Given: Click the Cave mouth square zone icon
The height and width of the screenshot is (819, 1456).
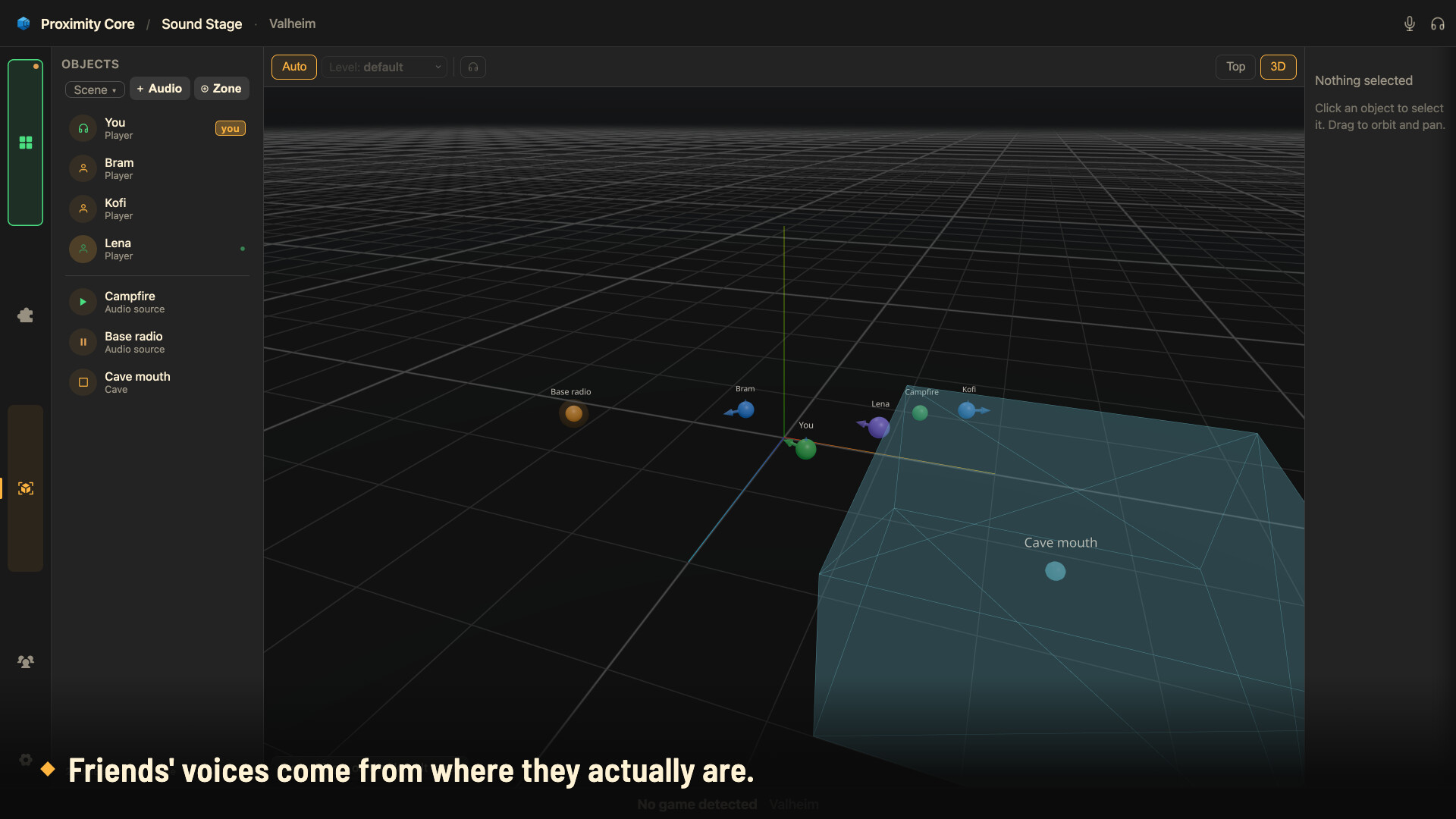Looking at the screenshot, I should [x=83, y=382].
